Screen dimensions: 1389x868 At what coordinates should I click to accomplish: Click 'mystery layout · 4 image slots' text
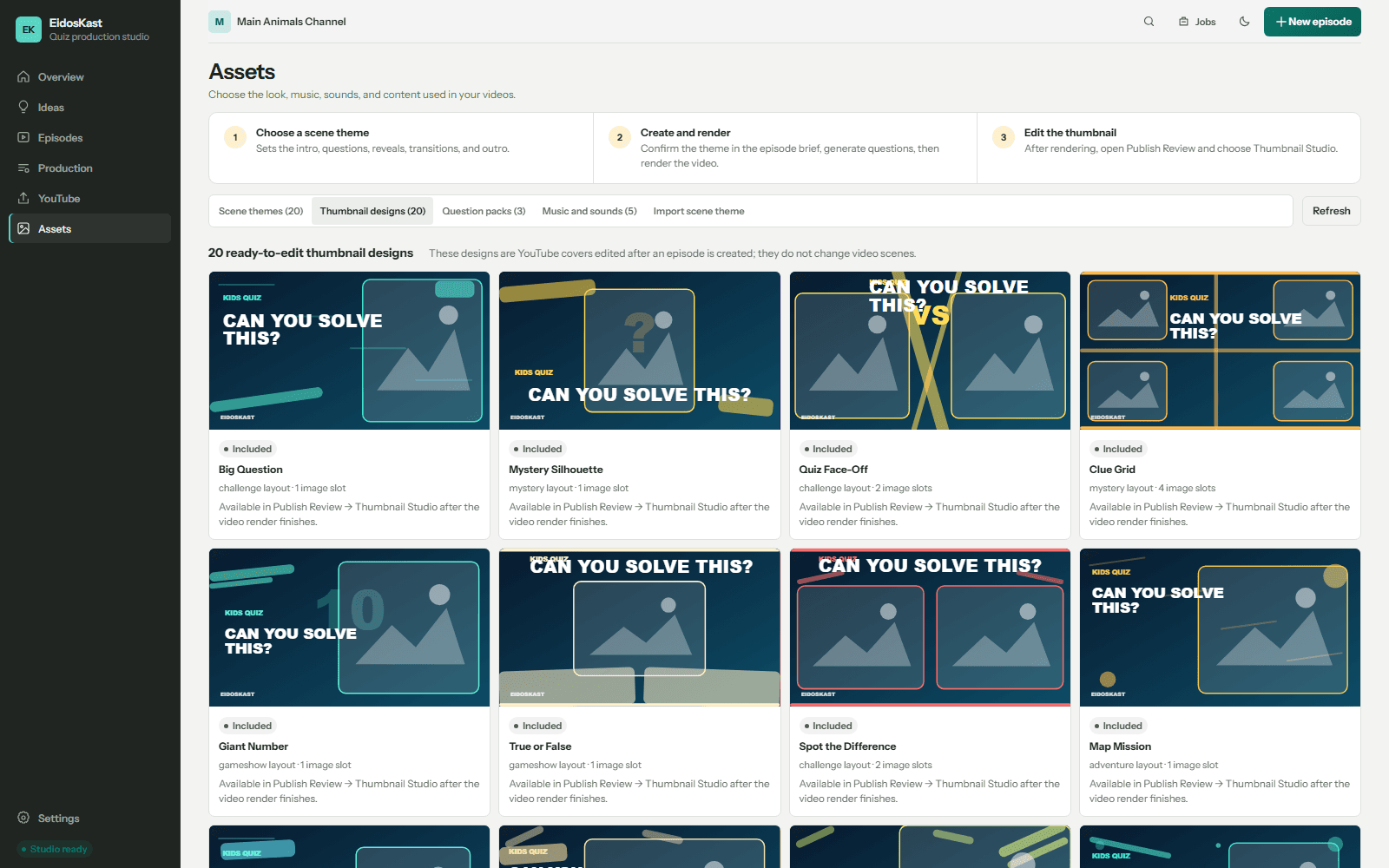(1152, 488)
